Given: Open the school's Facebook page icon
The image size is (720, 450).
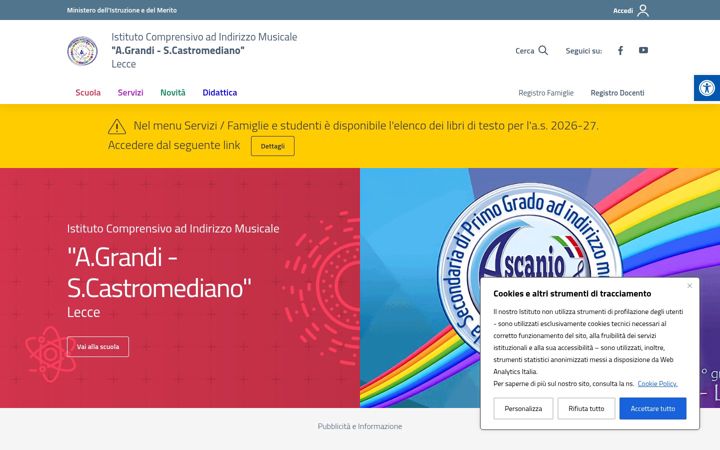Looking at the screenshot, I should coord(620,51).
